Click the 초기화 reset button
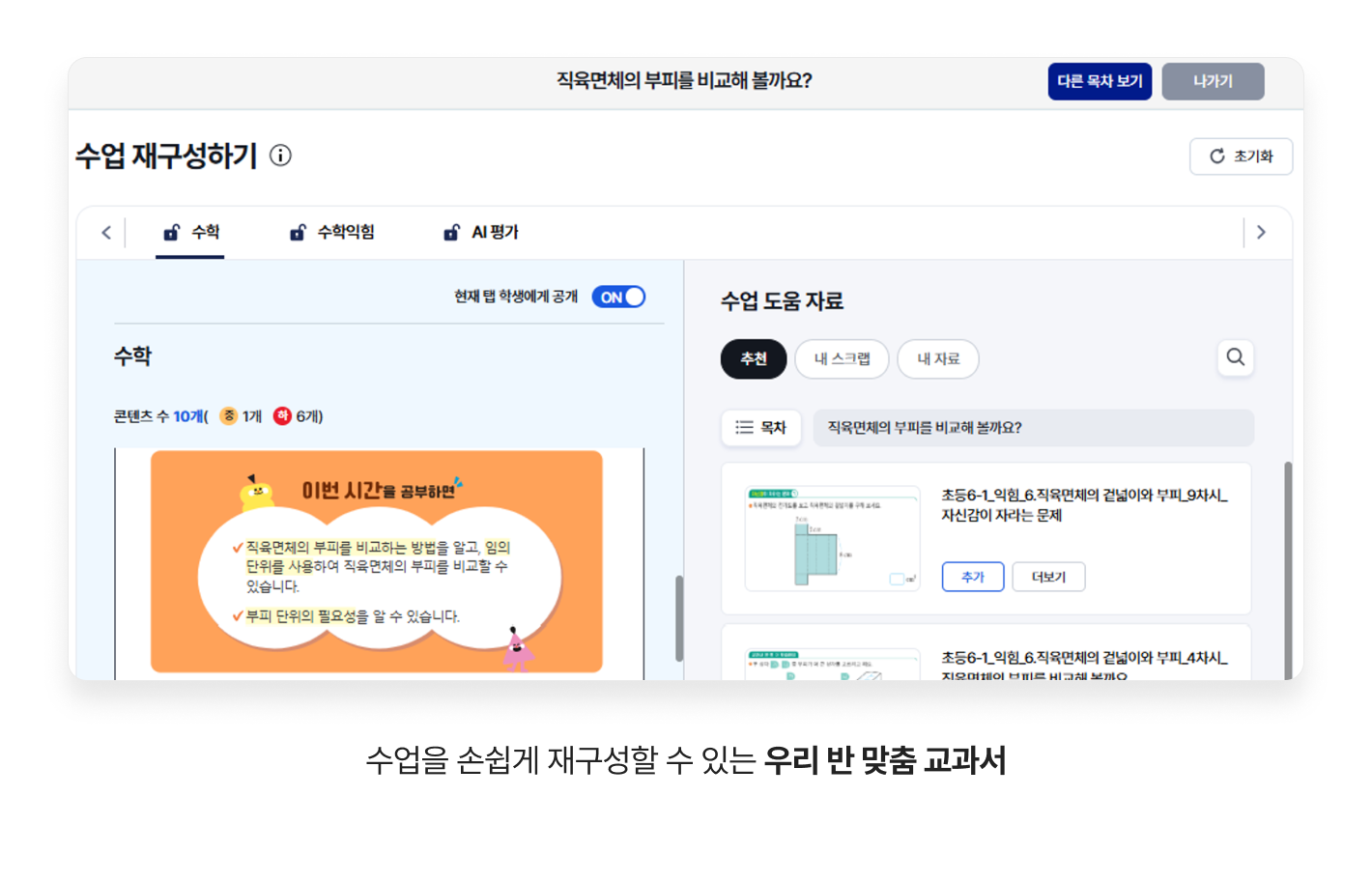This screenshot has width=1372, height=882. pos(1241,156)
